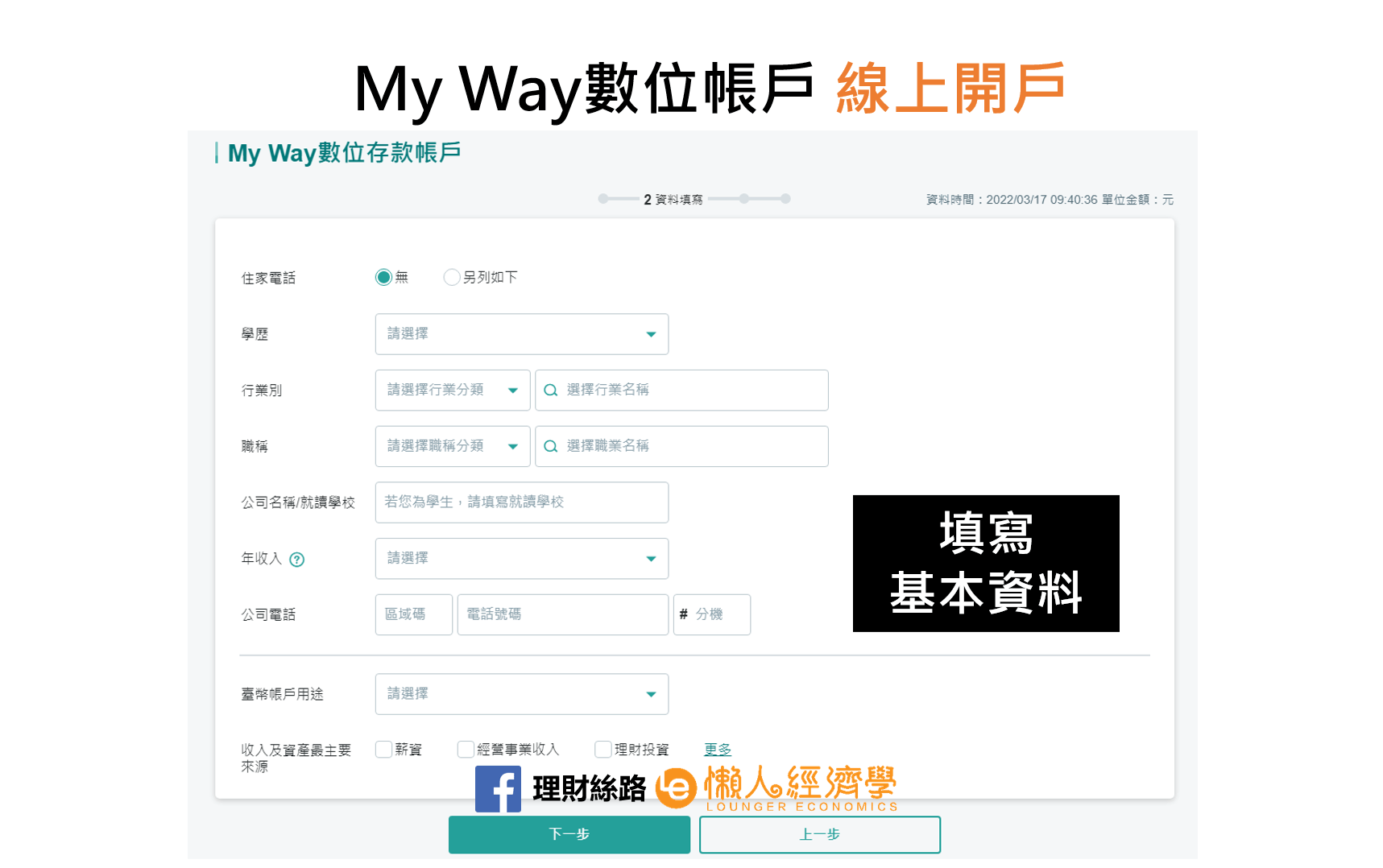
Task: Open the 請選擇職稱分類 dropdown
Action: pos(453,446)
